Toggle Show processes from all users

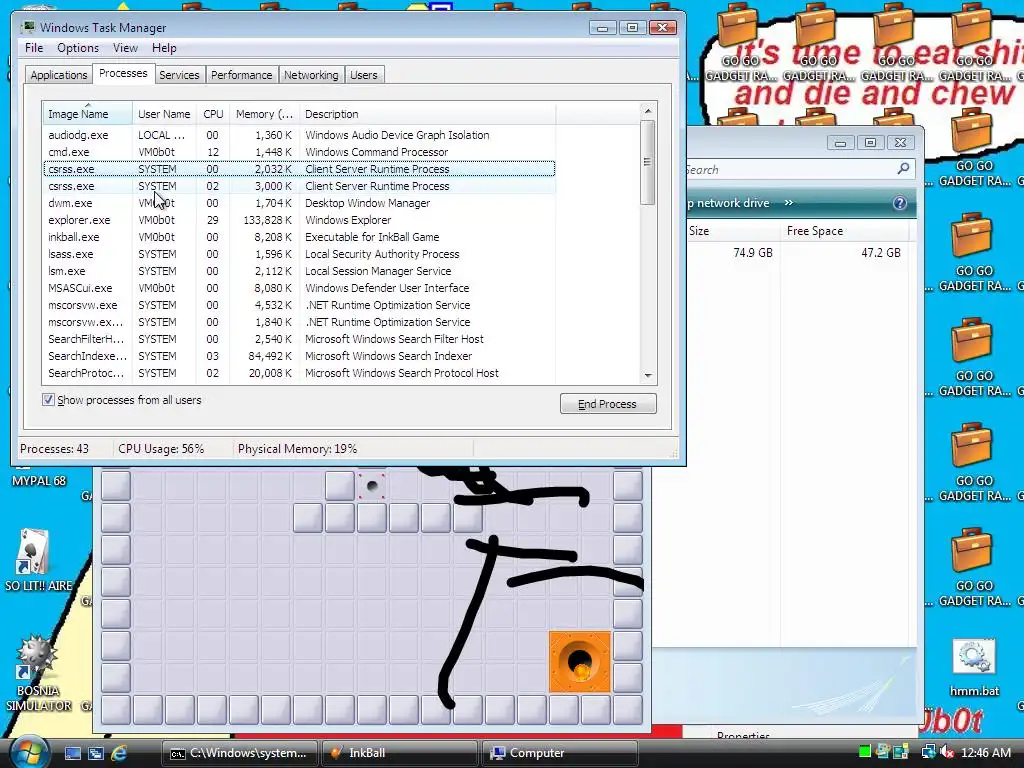pos(48,400)
